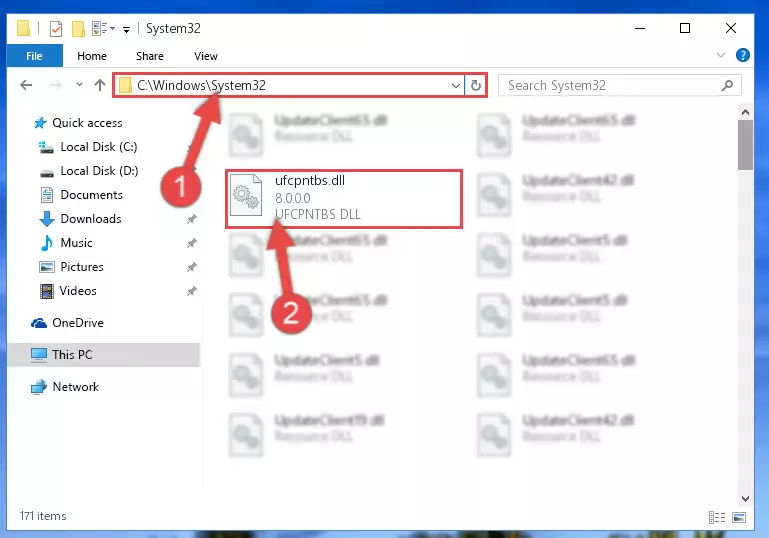Click the pin icon beside Downloads
769x538 pixels.
click(191, 219)
